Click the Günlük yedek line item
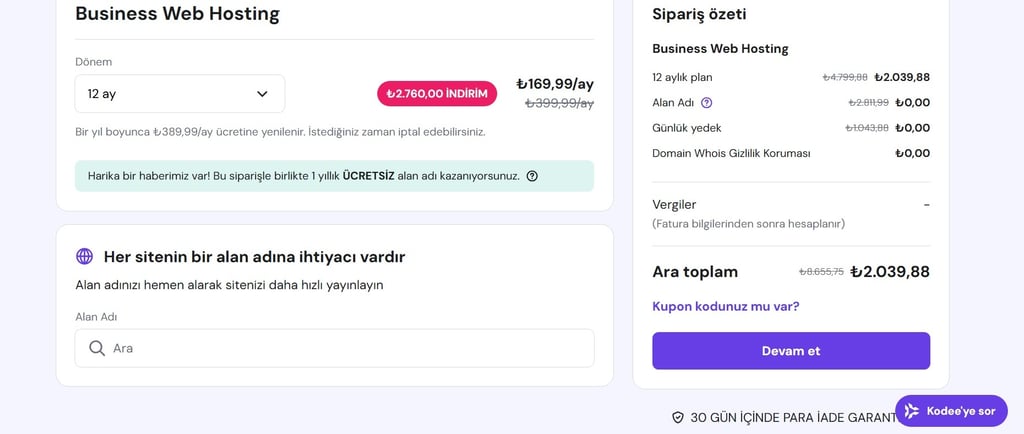 [x=686, y=128]
